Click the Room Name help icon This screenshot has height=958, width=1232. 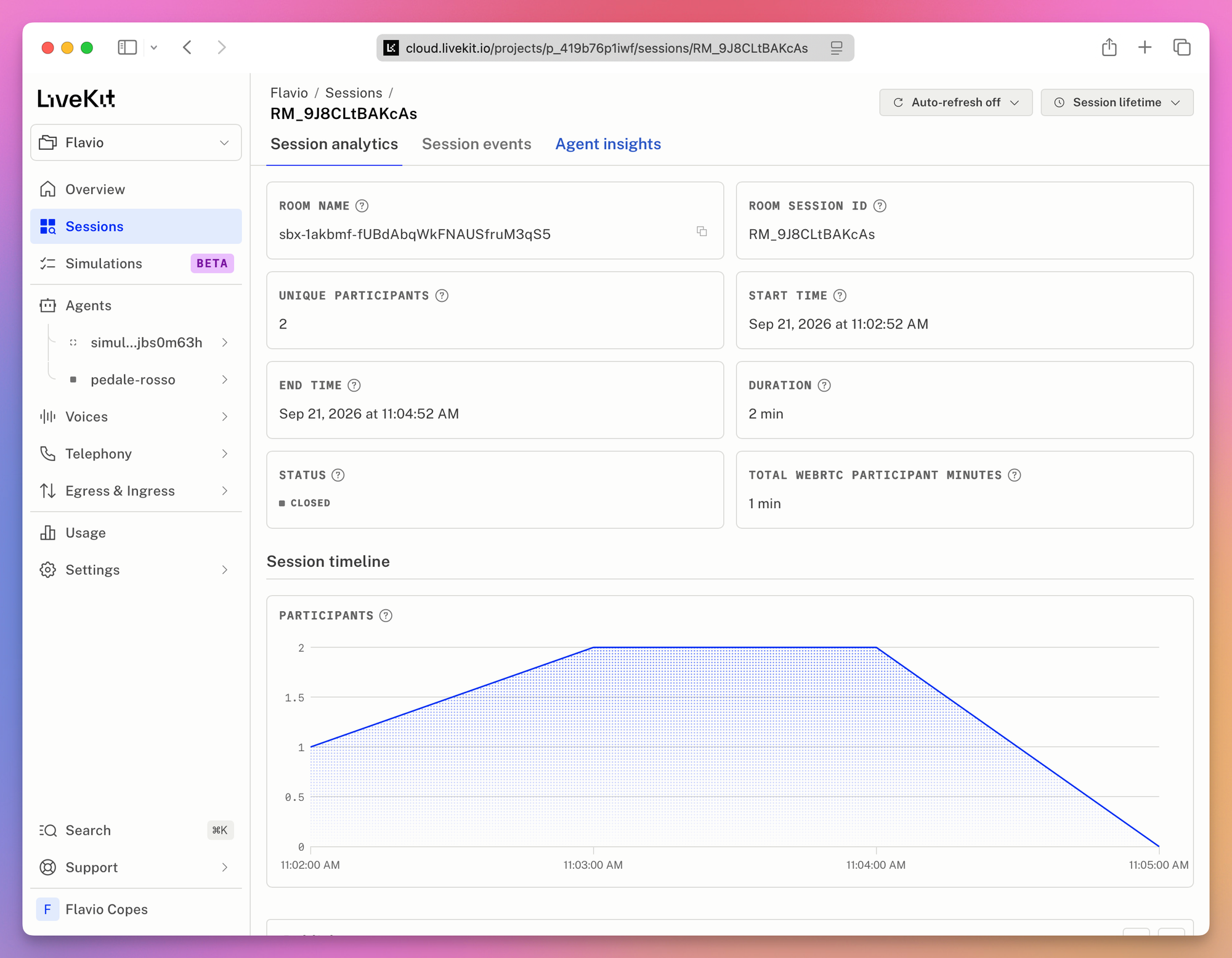[x=362, y=206]
